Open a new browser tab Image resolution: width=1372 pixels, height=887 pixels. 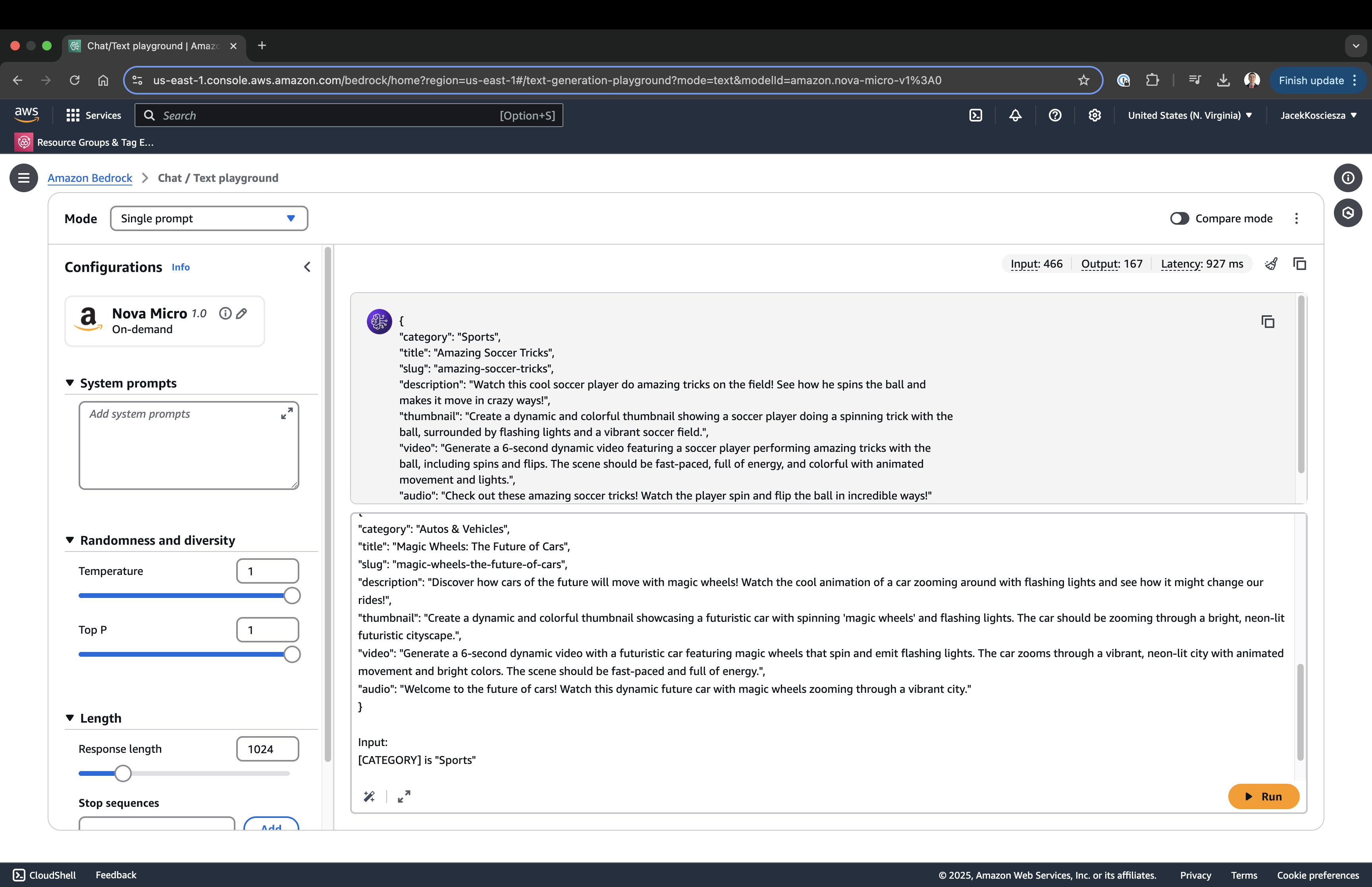(262, 46)
